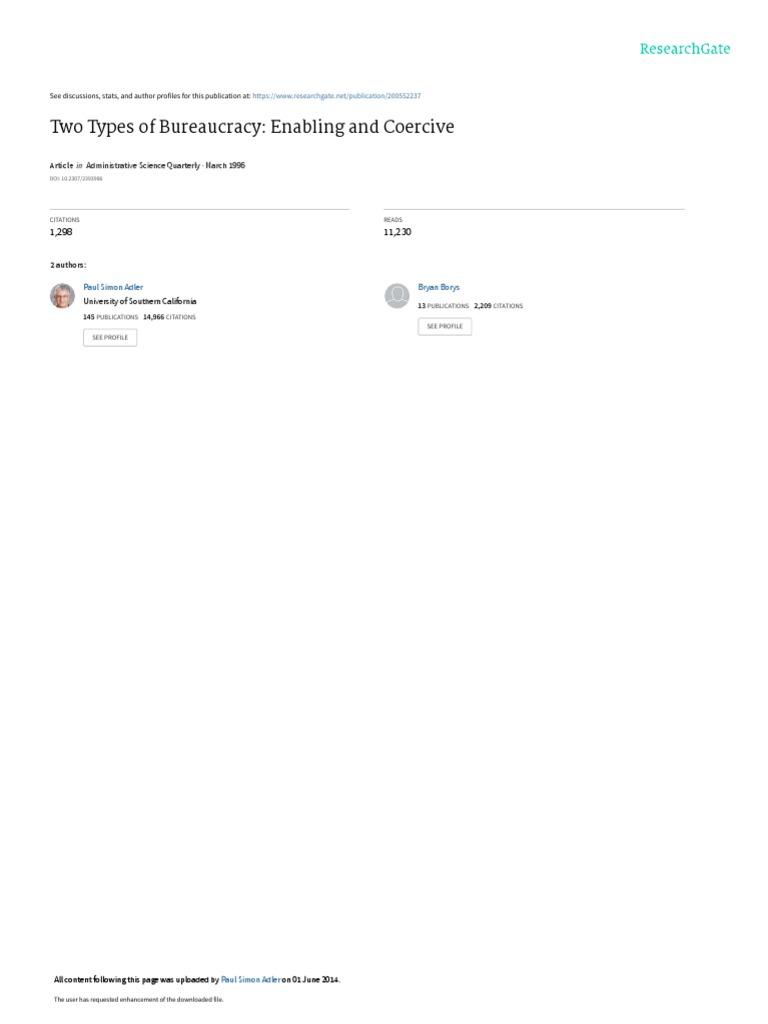Open the researchgate.net publication URL link

(336, 96)
